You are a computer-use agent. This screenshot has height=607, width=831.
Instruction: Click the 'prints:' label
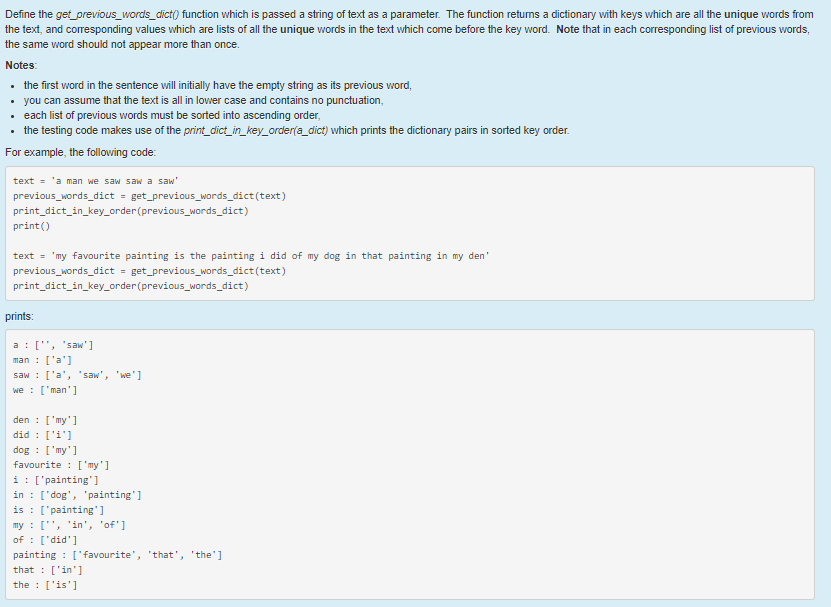coord(20,316)
